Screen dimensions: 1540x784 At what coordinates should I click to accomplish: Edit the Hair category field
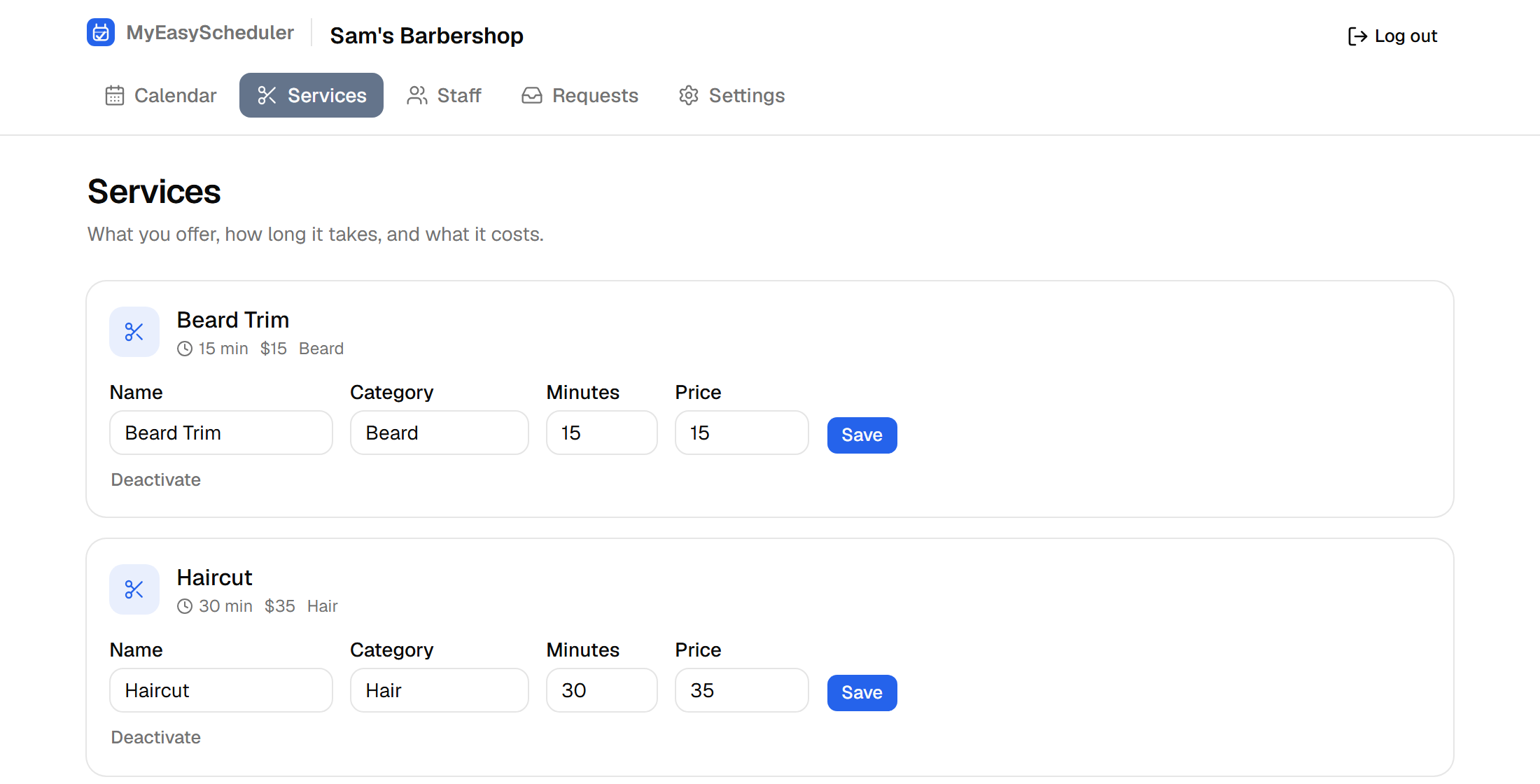pos(440,690)
